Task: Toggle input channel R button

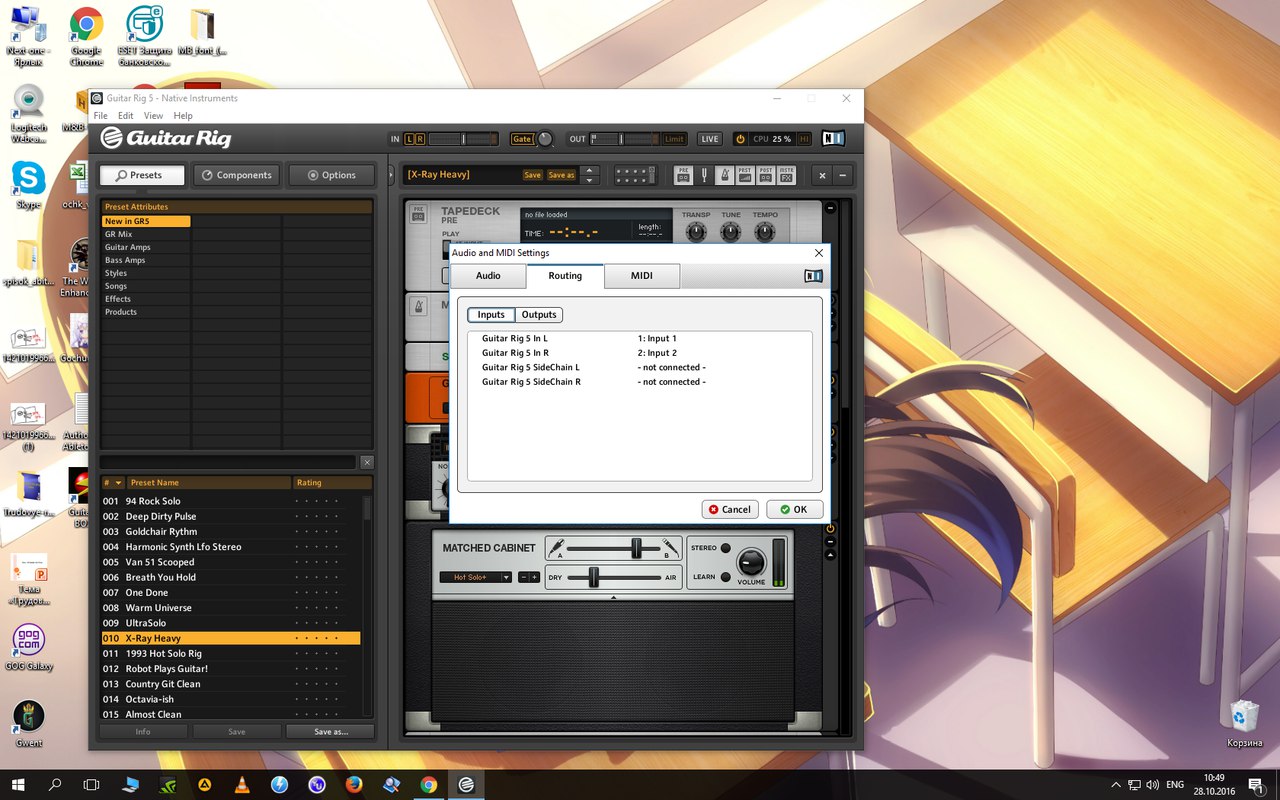Action: [420, 139]
